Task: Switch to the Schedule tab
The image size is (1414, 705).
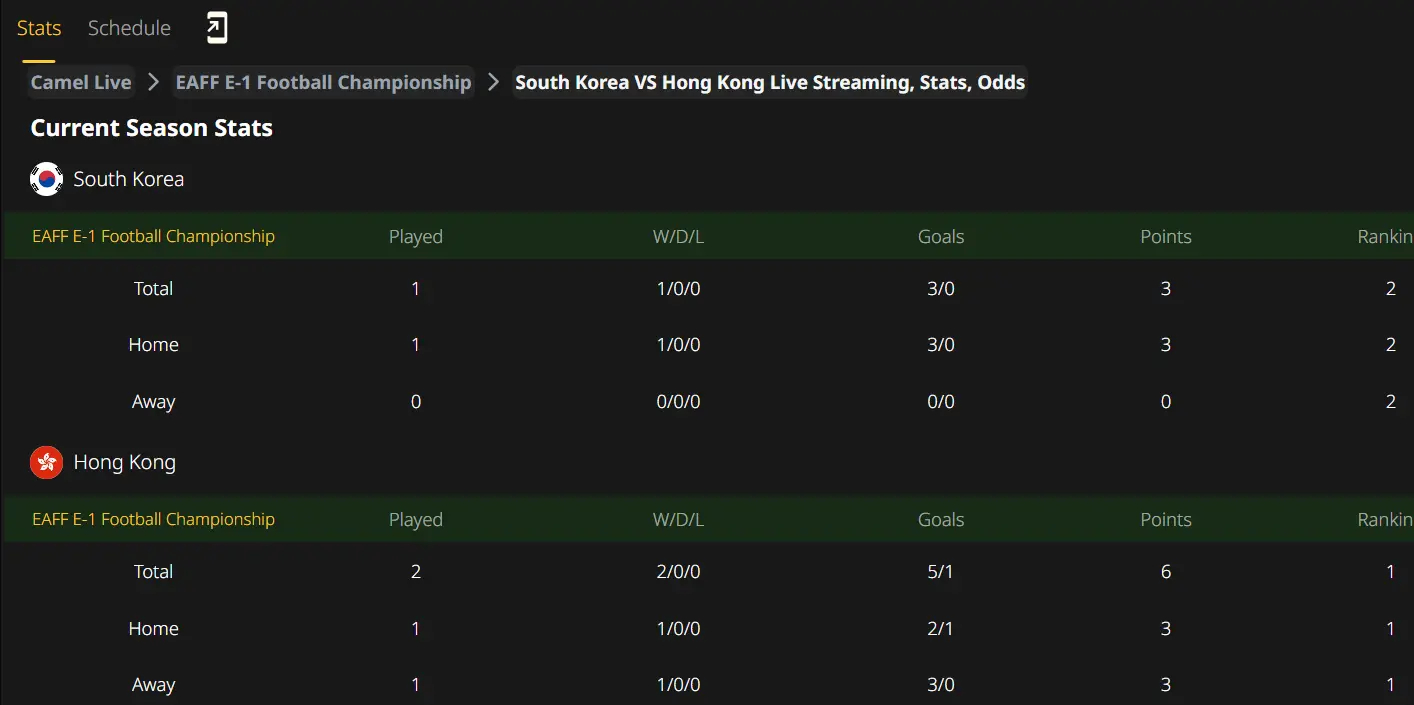Action: [x=129, y=28]
